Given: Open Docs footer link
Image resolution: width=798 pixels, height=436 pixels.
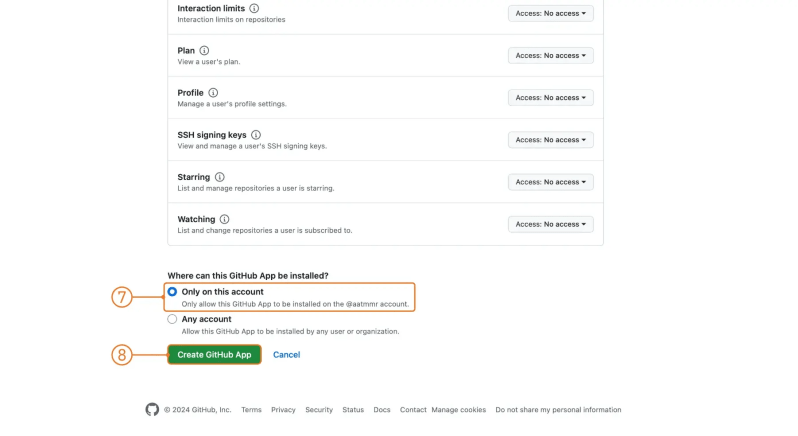Looking at the screenshot, I should pyautogui.click(x=382, y=410).
